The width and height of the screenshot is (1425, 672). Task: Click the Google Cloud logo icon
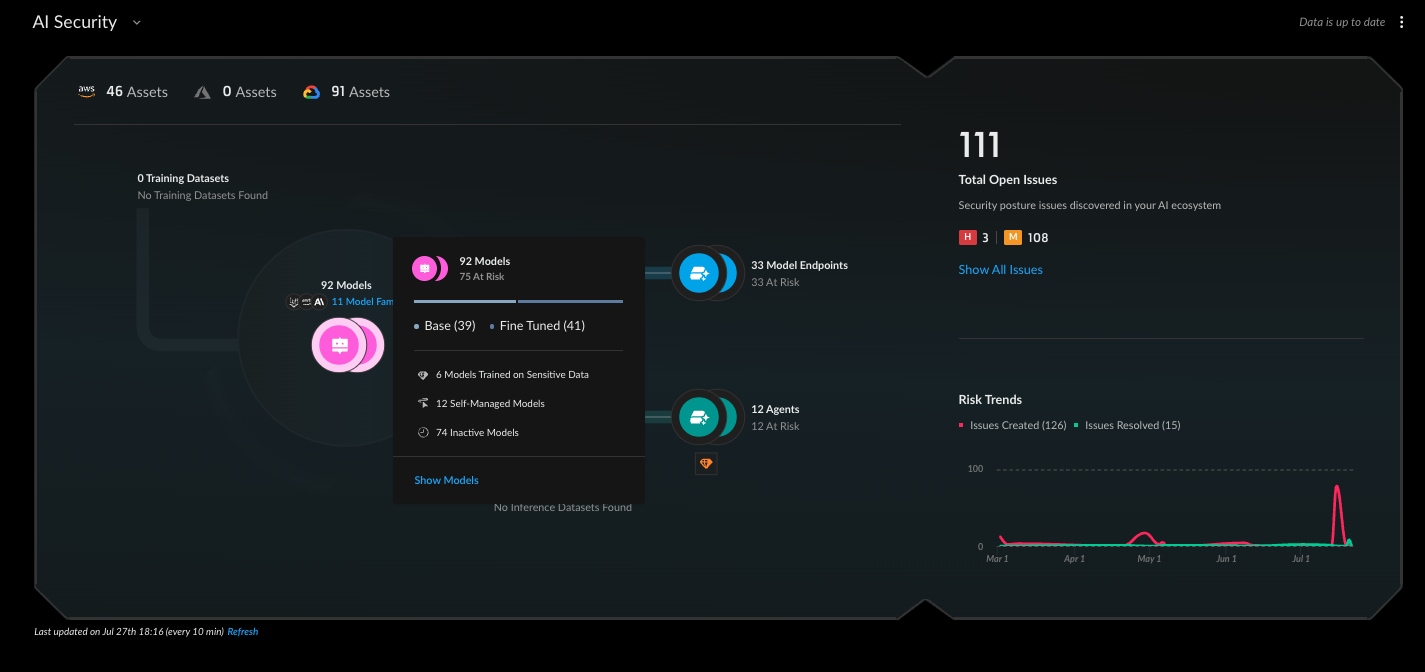(x=311, y=92)
